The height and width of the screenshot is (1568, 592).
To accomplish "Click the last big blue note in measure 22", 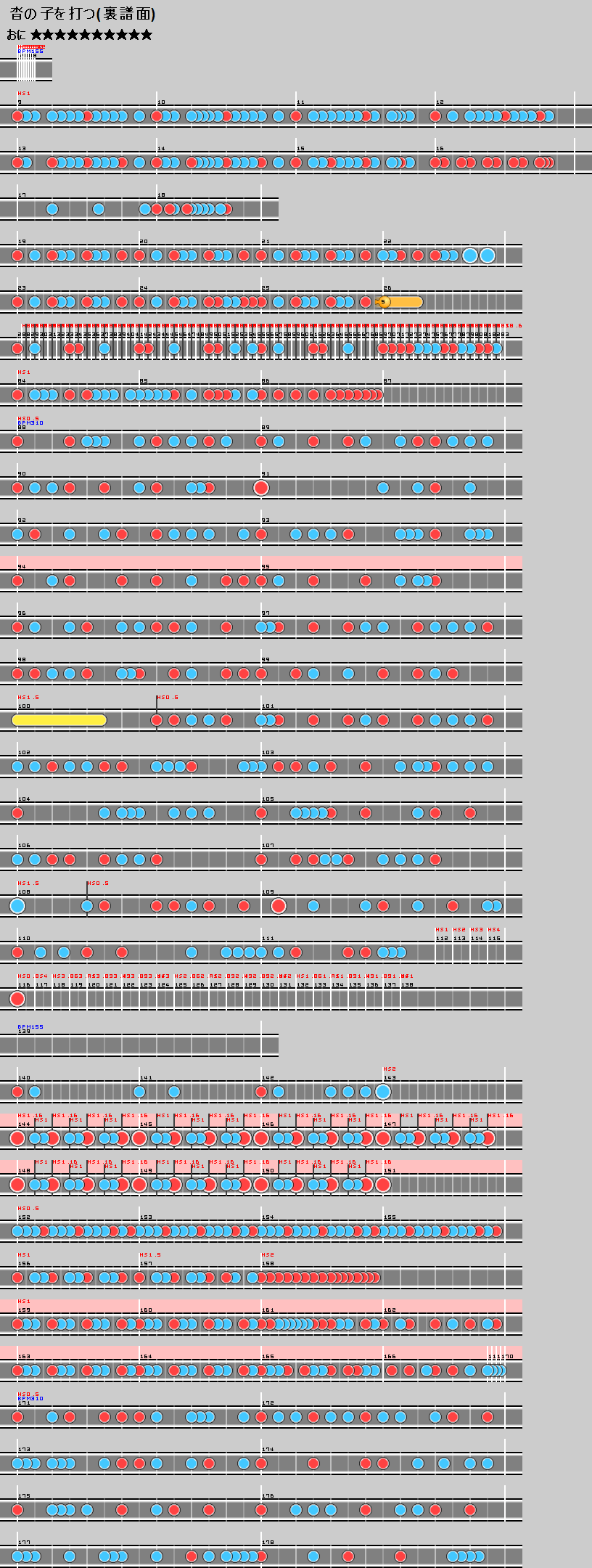I will [488, 256].
